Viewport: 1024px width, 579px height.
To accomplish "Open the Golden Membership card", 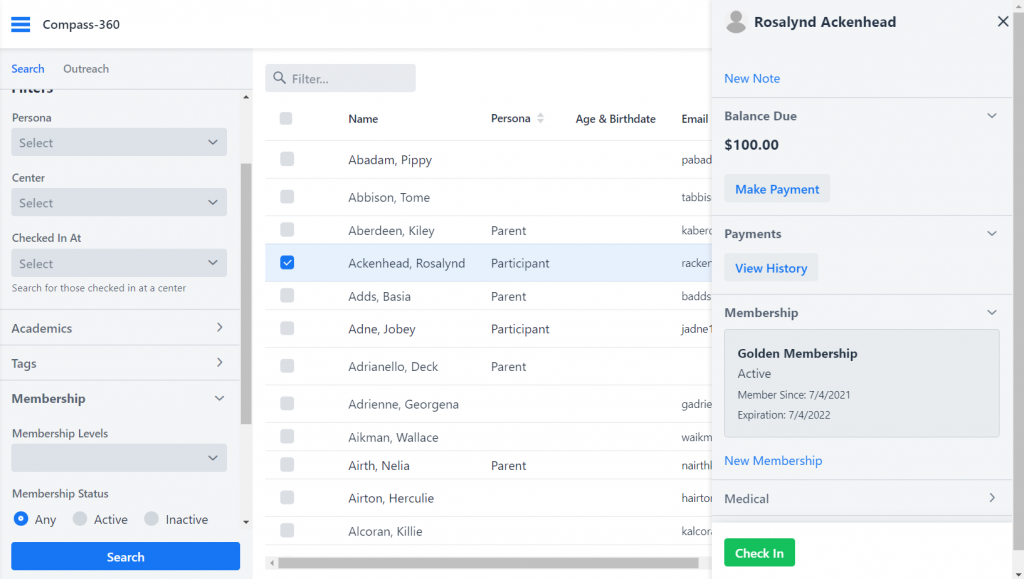I will 861,383.
